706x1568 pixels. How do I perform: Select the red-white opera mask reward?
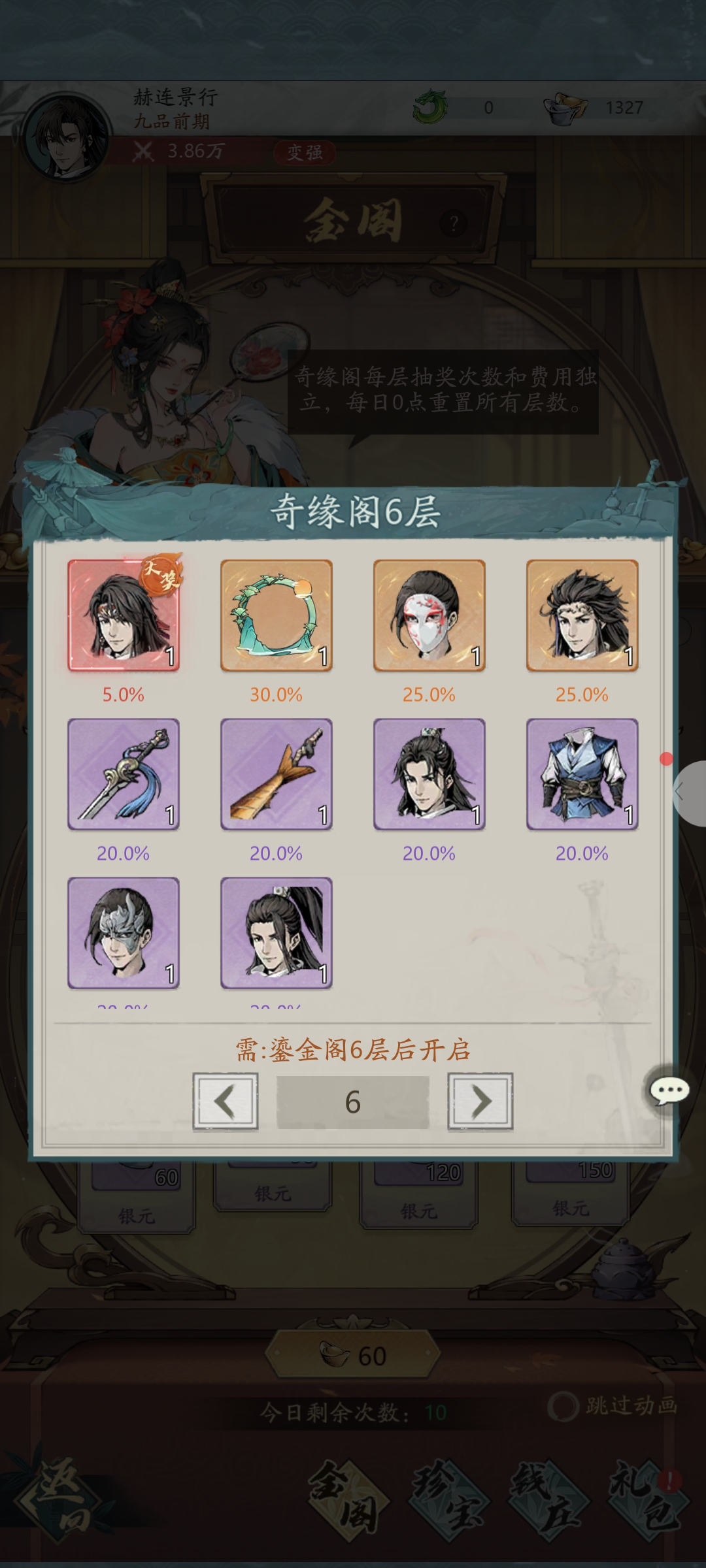(x=429, y=615)
